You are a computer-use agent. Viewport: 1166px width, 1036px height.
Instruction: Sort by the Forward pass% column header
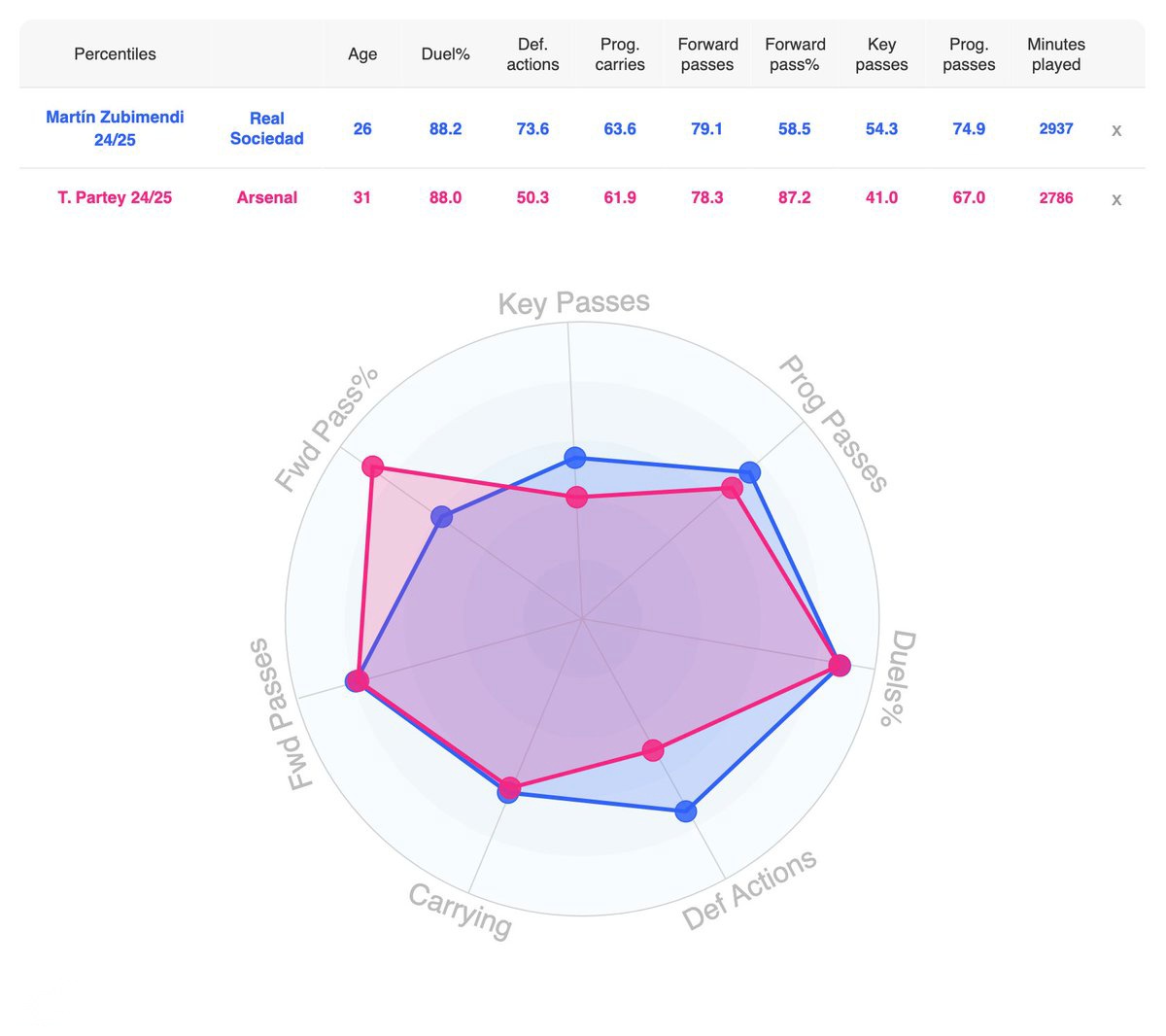(795, 54)
